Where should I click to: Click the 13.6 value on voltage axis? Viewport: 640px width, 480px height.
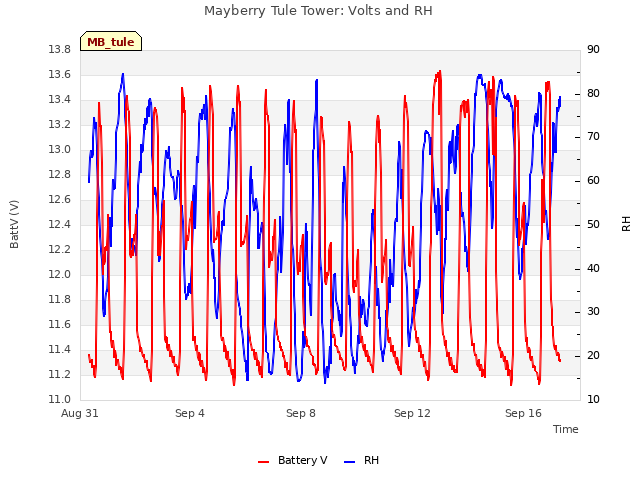[60, 74]
